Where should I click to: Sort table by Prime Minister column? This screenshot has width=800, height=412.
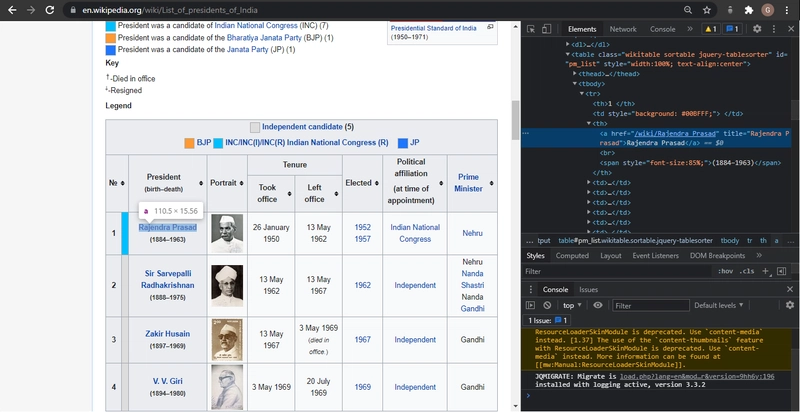pyautogui.click(x=491, y=183)
